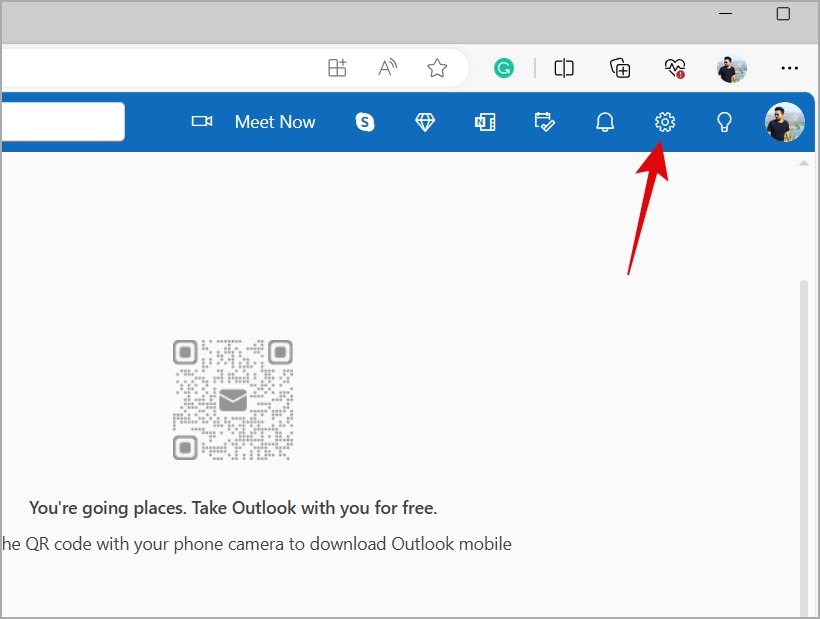Open Browser essentials heartbeat icon
This screenshot has height=619, width=820.
(x=675, y=68)
